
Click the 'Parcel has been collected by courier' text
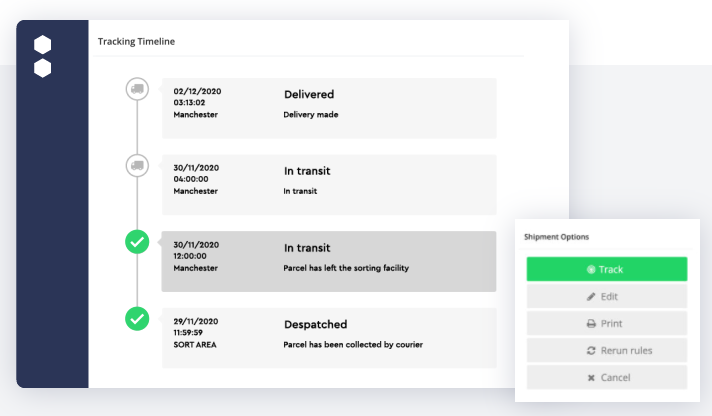353,345
